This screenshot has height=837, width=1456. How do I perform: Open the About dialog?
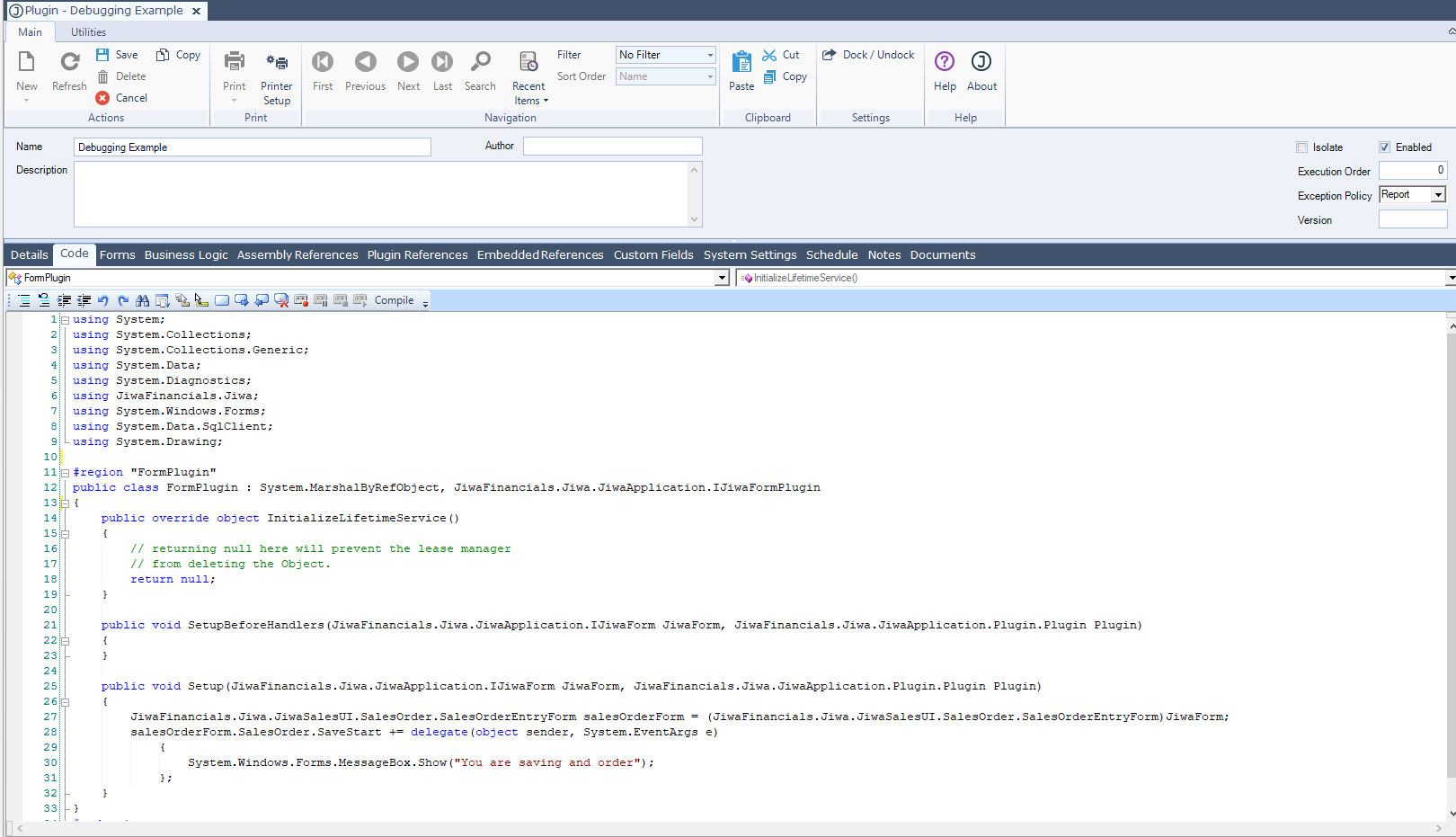pyautogui.click(x=981, y=62)
